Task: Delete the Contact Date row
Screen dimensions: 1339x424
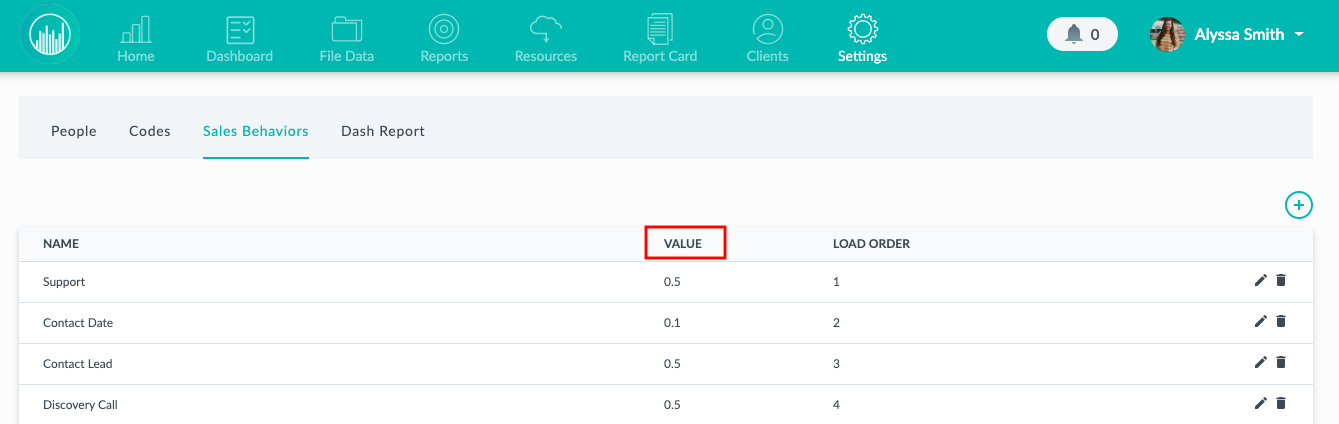Action: tap(1281, 322)
